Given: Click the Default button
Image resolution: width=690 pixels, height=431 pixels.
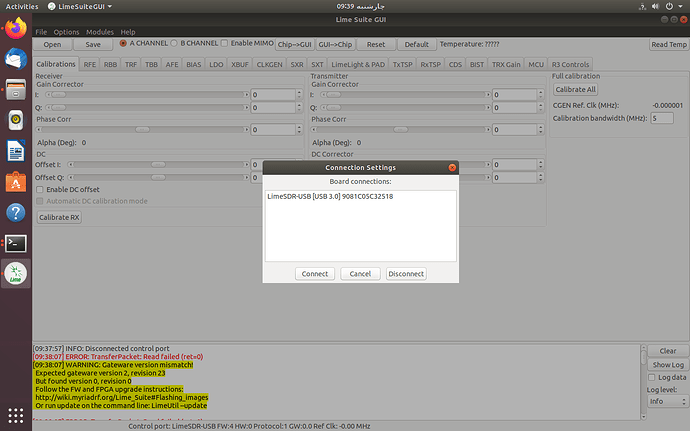Looking at the screenshot, I should pyautogui.click(x=416, y=44).
